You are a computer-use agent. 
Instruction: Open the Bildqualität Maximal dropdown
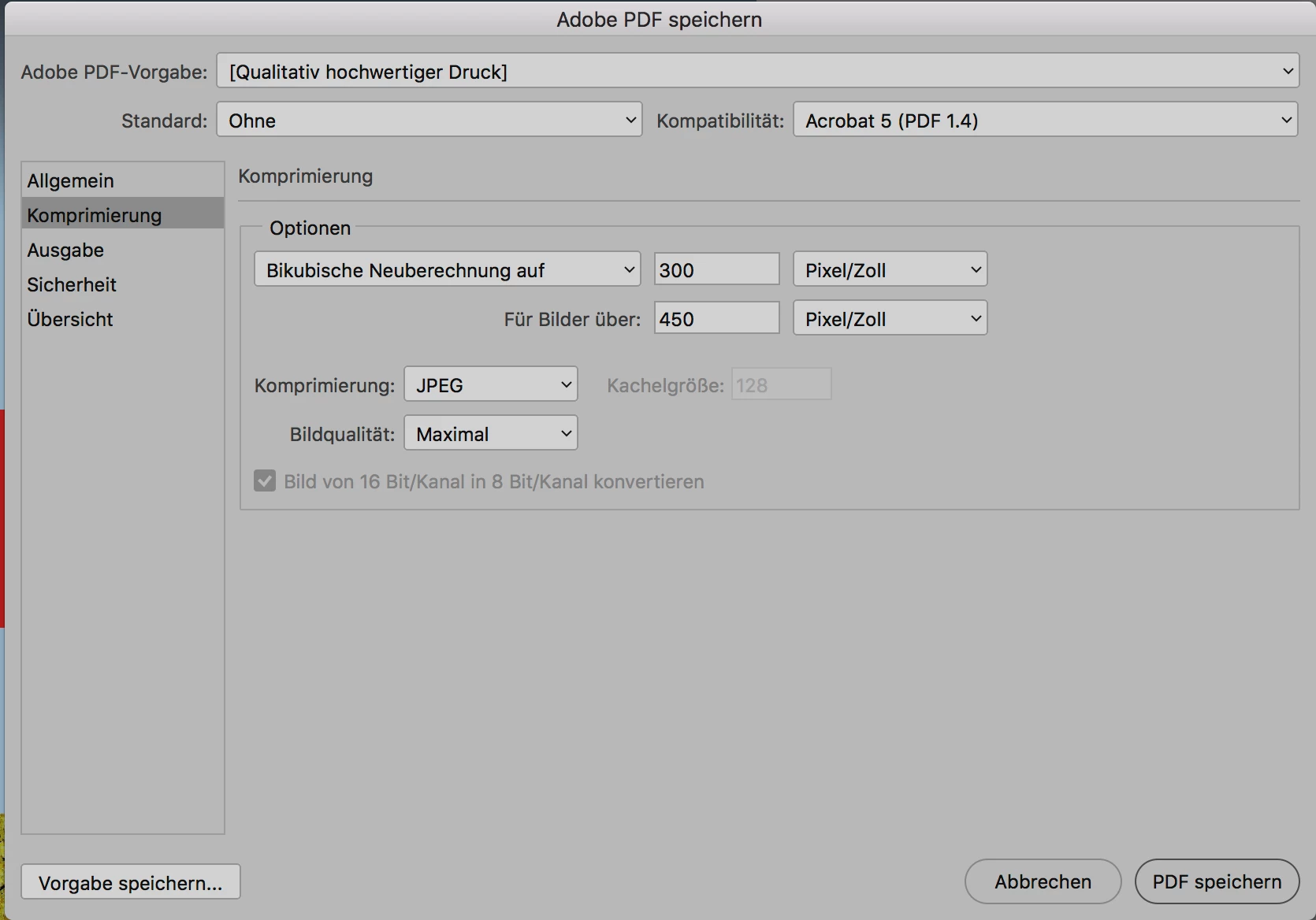coord(490,433)
